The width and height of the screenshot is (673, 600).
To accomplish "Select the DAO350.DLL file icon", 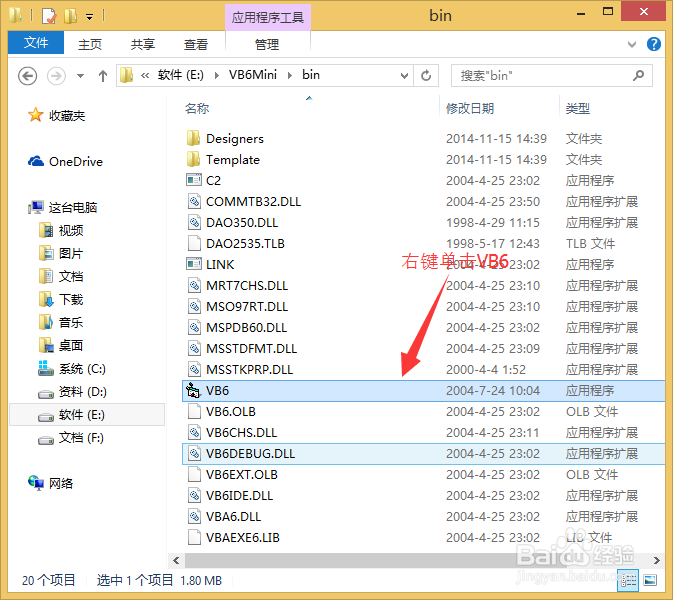I will [x=194, y=222].
